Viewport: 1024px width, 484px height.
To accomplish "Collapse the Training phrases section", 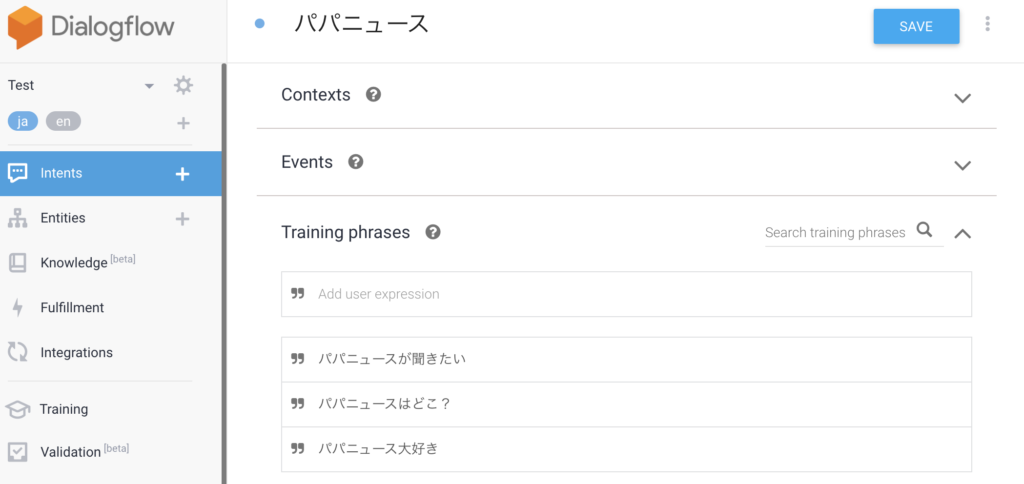I will [963, 233].
